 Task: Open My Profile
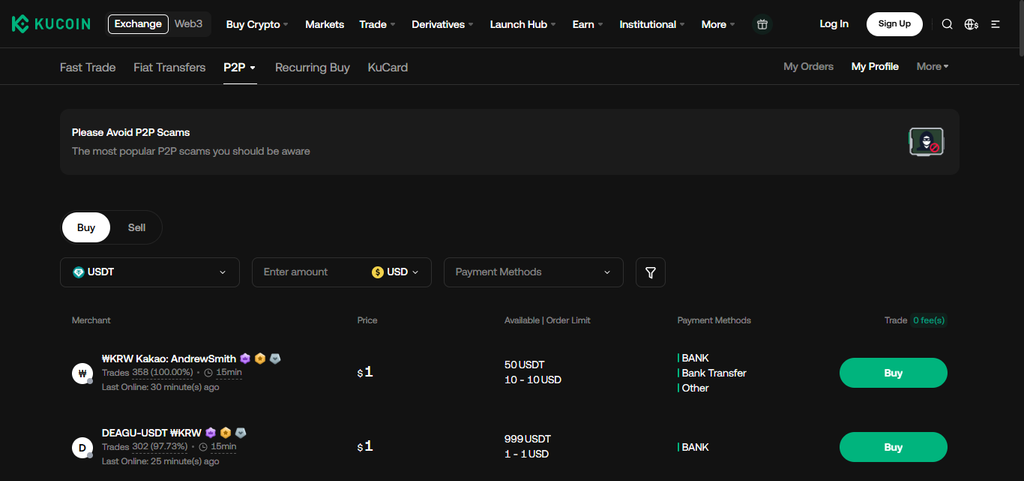[x=875, y=67]
